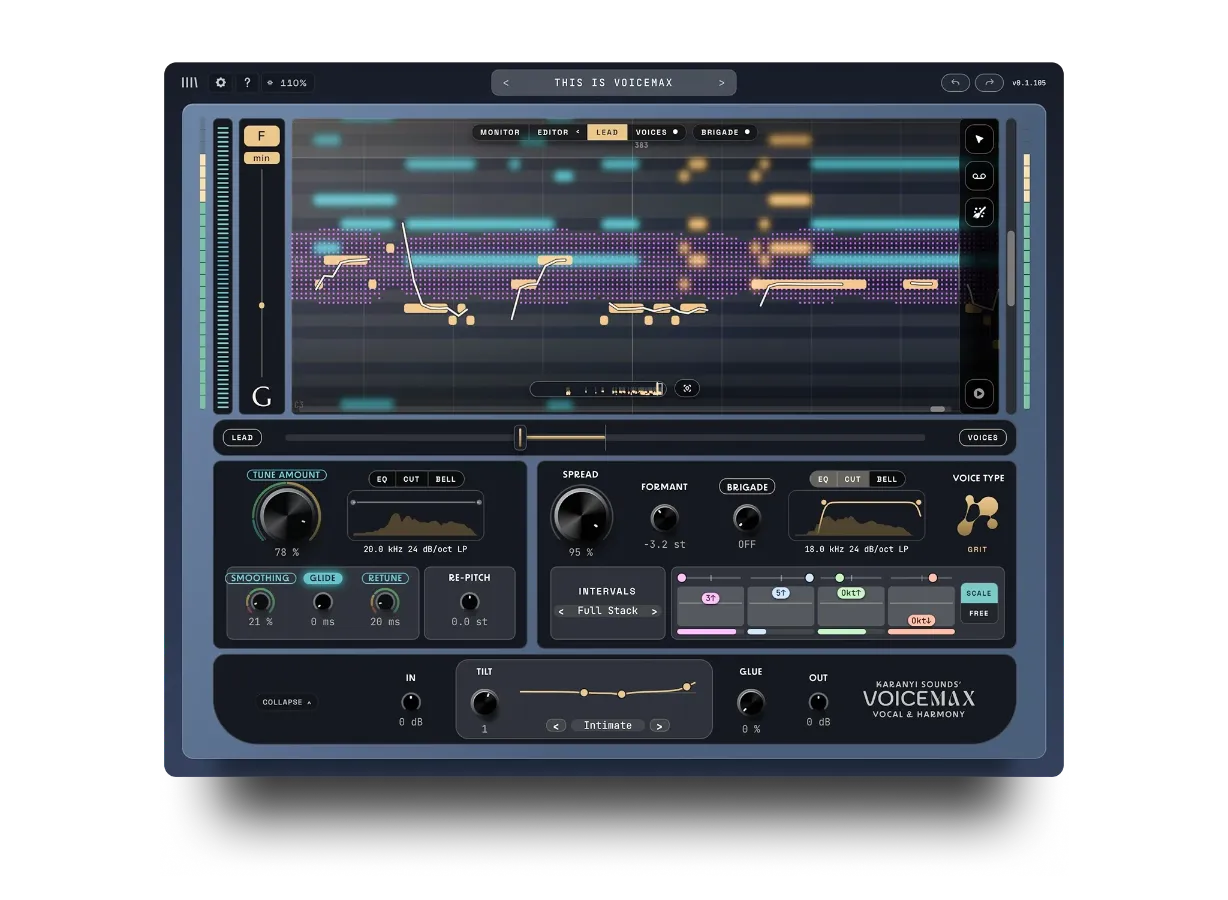
Task: Click the GRIT voice type icon
Action: pyautogui.click(x=977, y=516)
